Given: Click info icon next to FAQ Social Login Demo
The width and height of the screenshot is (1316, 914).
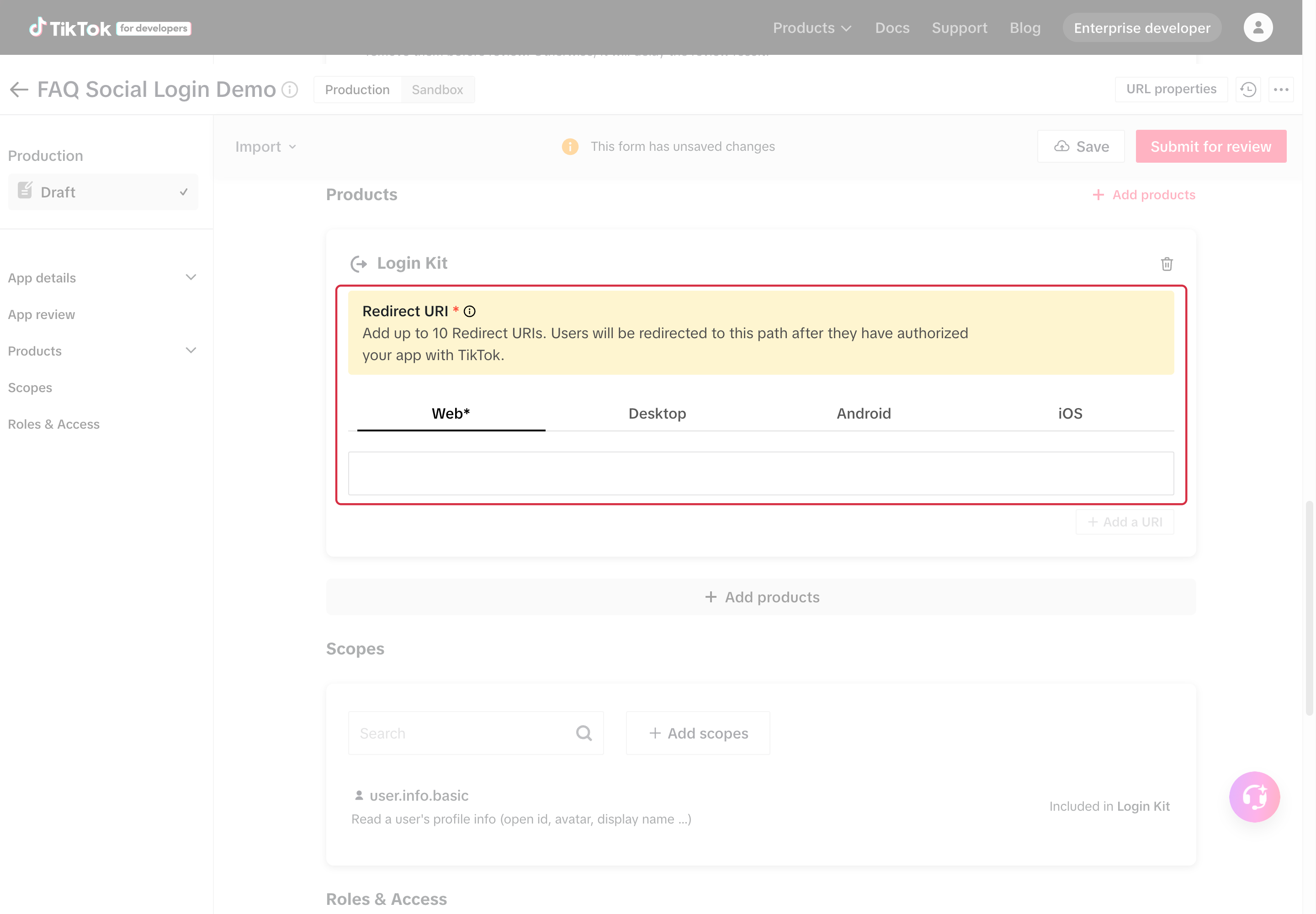Looking at the screenshot, I should pyautogui.click(x=290, y=89).
